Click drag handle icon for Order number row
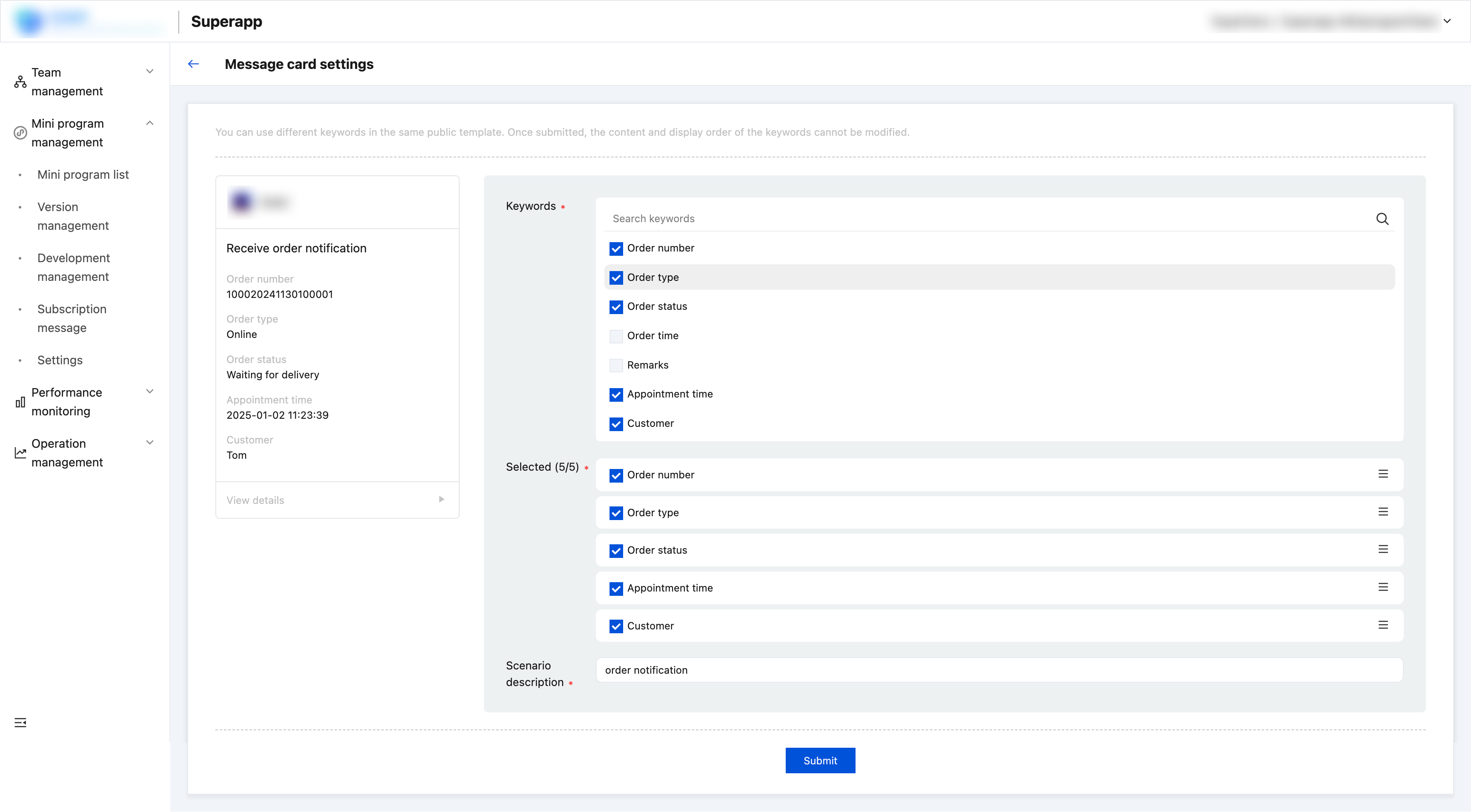 pyautogui.click(x=1383, y=474)
